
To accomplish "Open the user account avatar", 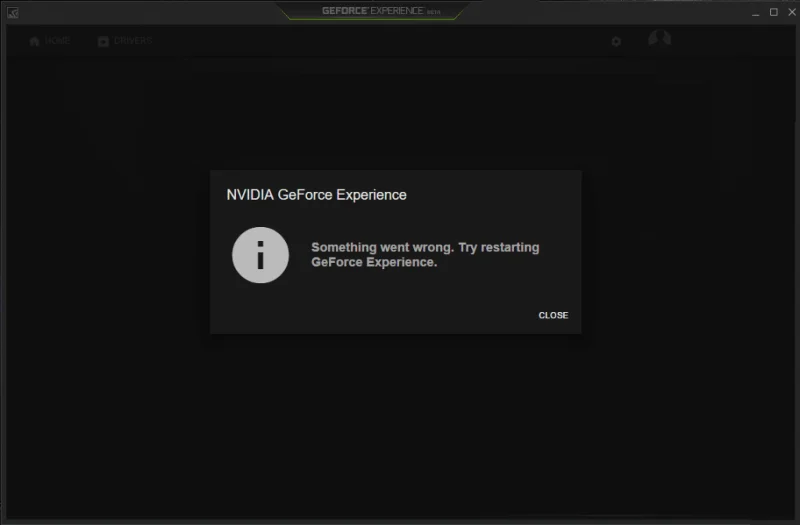I will coord(659,39).
